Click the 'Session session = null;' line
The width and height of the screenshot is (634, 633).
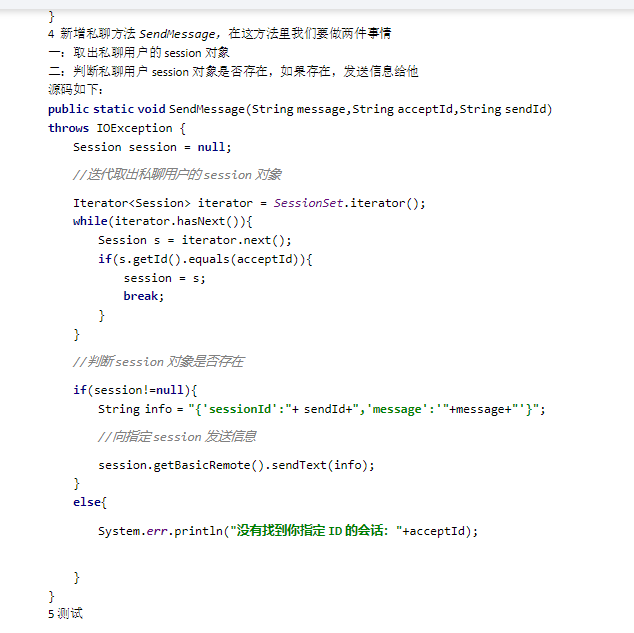point(152,147)
